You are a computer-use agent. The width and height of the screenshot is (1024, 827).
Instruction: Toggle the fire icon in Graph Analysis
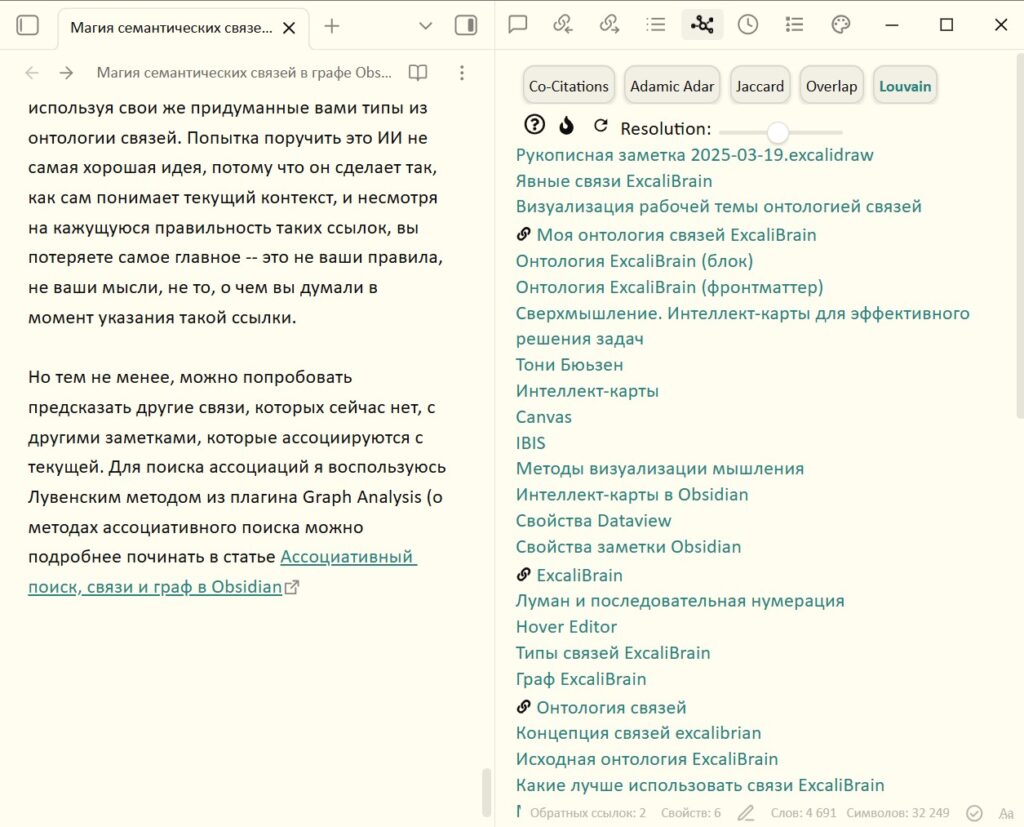(x=567, y=125)
